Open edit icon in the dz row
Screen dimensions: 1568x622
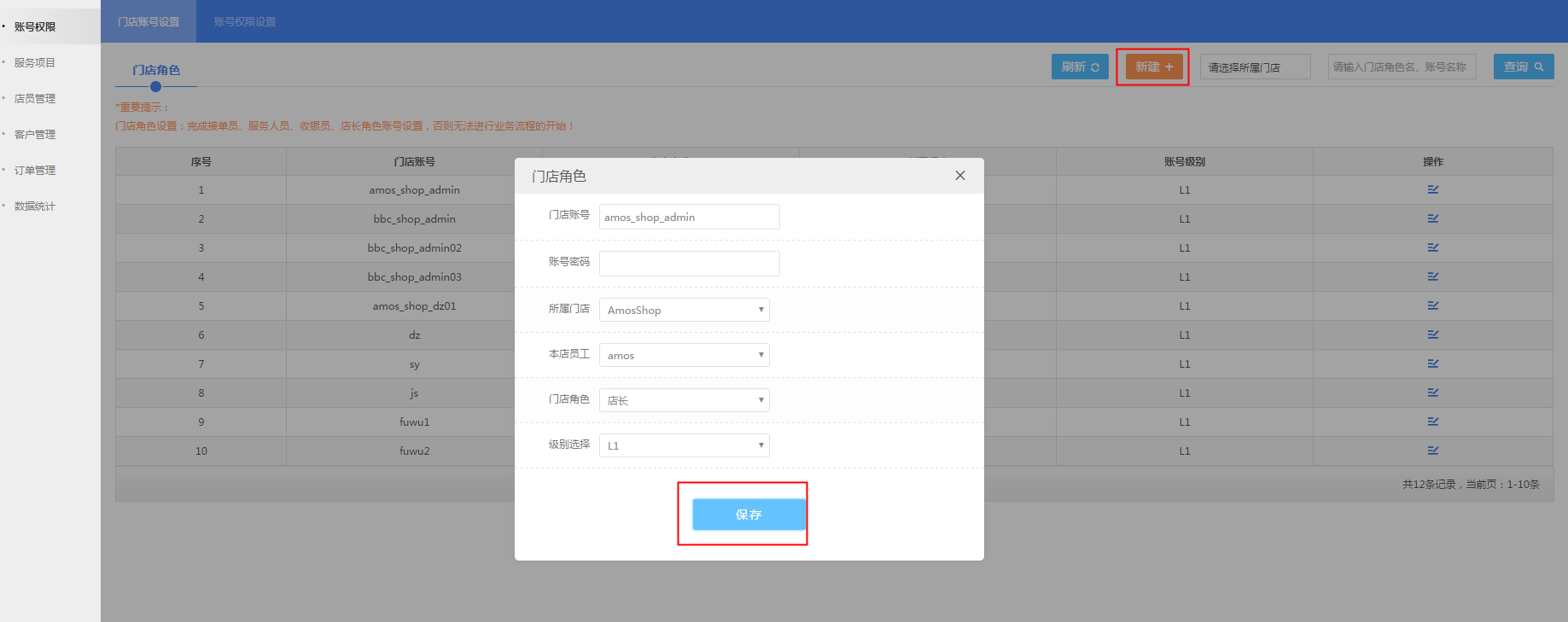coord(1433,334)
